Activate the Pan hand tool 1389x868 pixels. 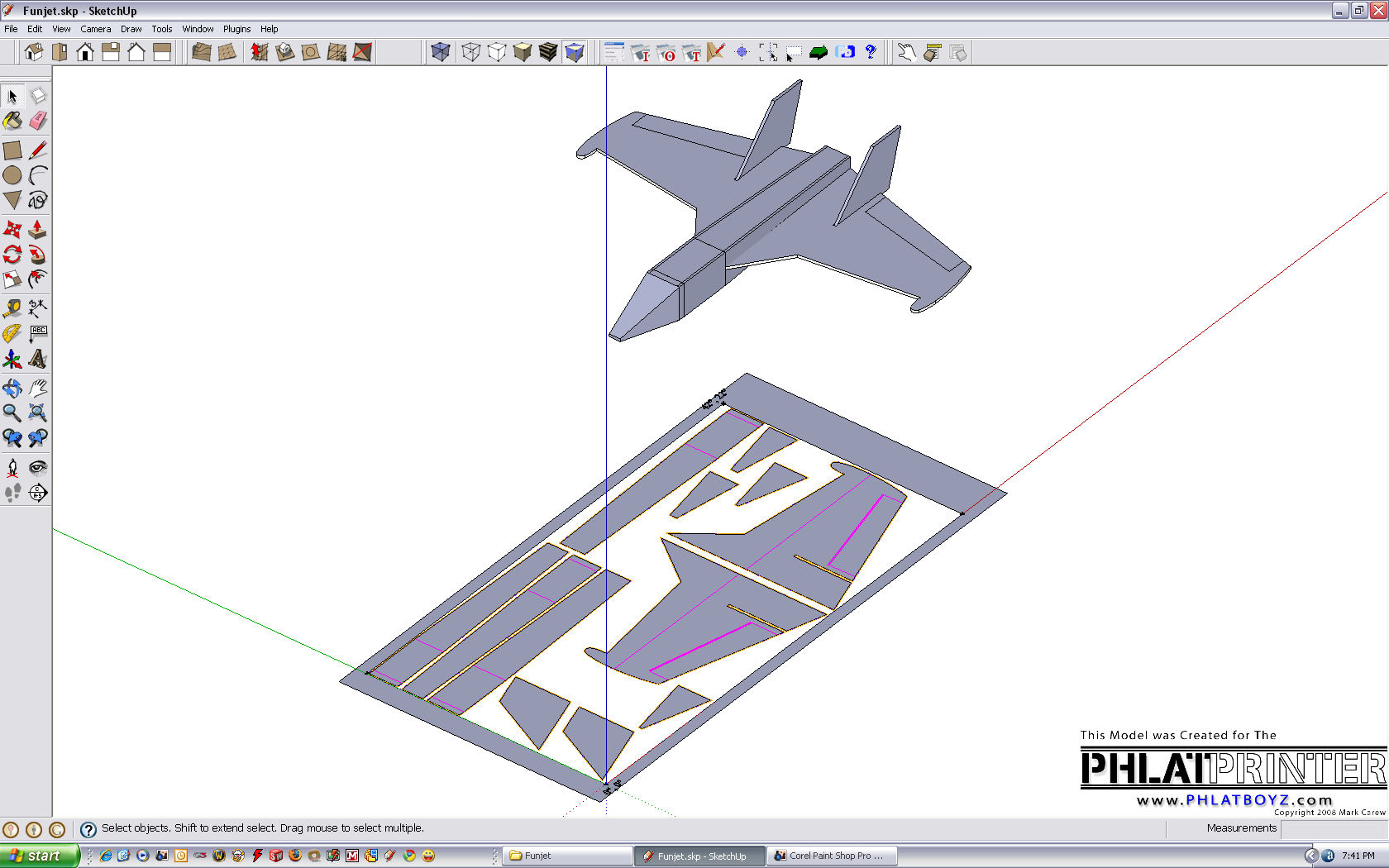(x=38, y=388)
